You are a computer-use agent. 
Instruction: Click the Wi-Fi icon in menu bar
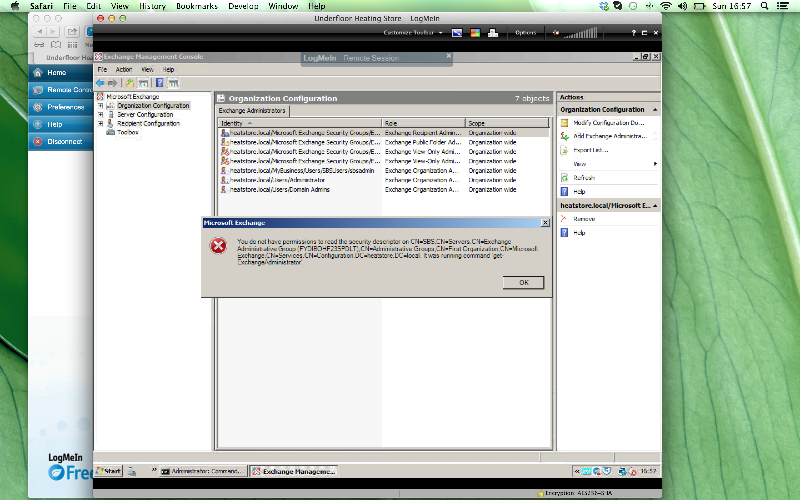[666, 6]
